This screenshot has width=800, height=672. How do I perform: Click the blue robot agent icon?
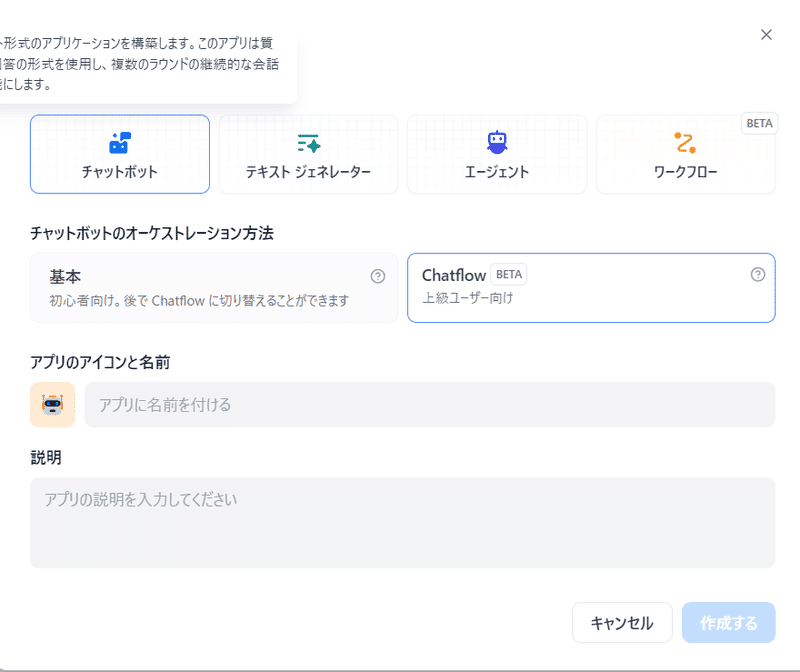coord(497,142)
